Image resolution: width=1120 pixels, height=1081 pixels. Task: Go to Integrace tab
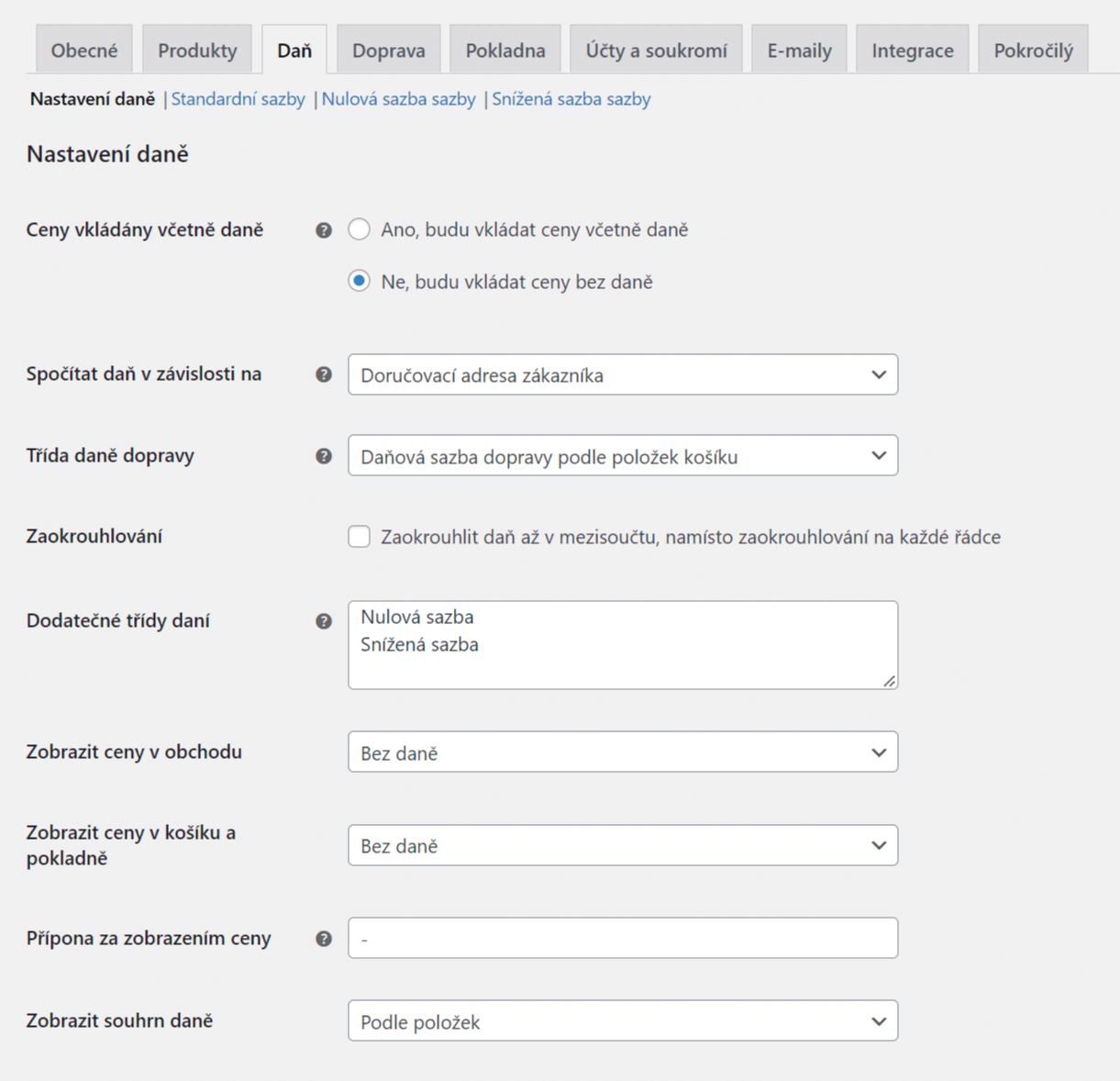pos(913,50)
